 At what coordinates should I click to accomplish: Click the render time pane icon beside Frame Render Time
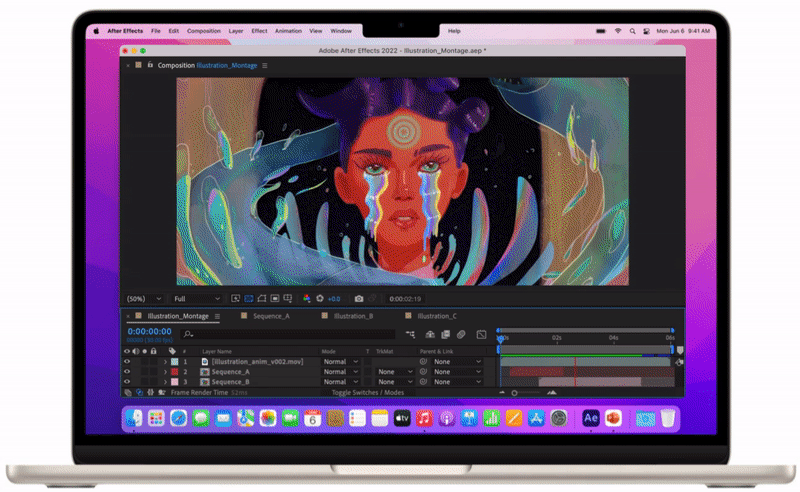(x=162, y=392)
